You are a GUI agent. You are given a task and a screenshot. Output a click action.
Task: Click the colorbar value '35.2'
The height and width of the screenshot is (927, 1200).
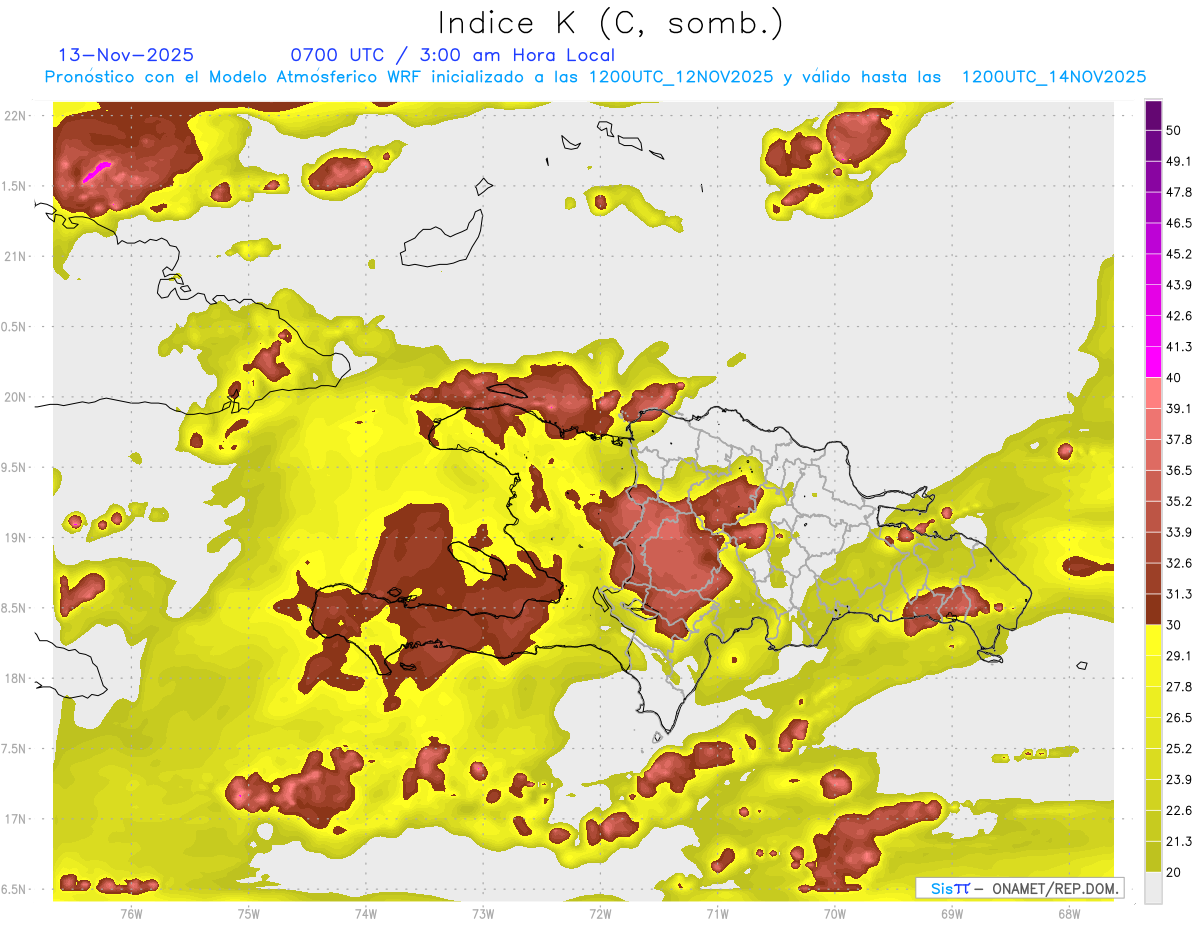click(x=1179, y=501)
